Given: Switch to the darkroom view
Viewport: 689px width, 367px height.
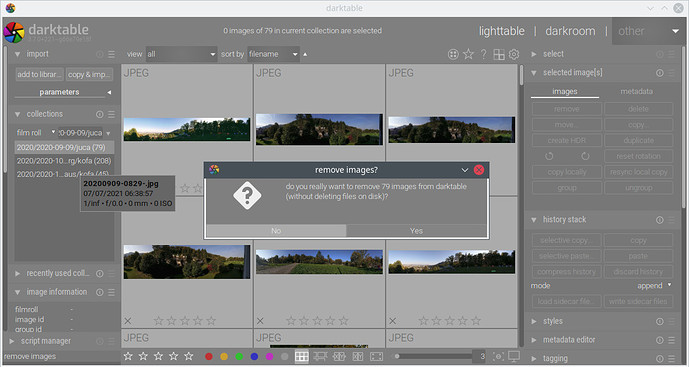Looking at the screenshot, I should tap(570, 31).
